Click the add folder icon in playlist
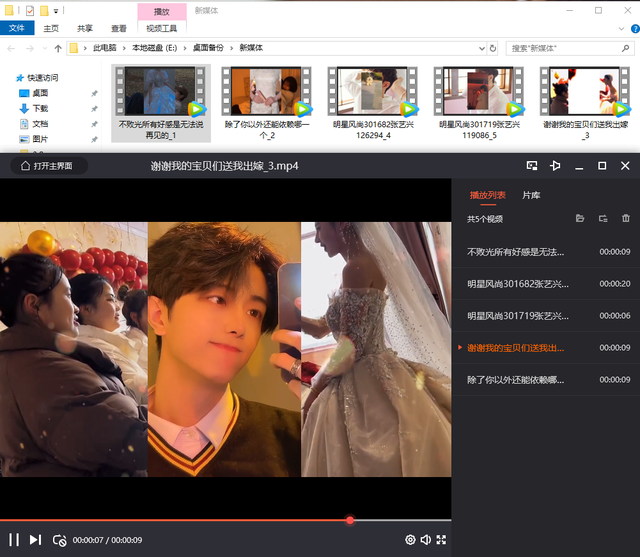The width and height of the screenshot is (640, 557). [603, 218]
